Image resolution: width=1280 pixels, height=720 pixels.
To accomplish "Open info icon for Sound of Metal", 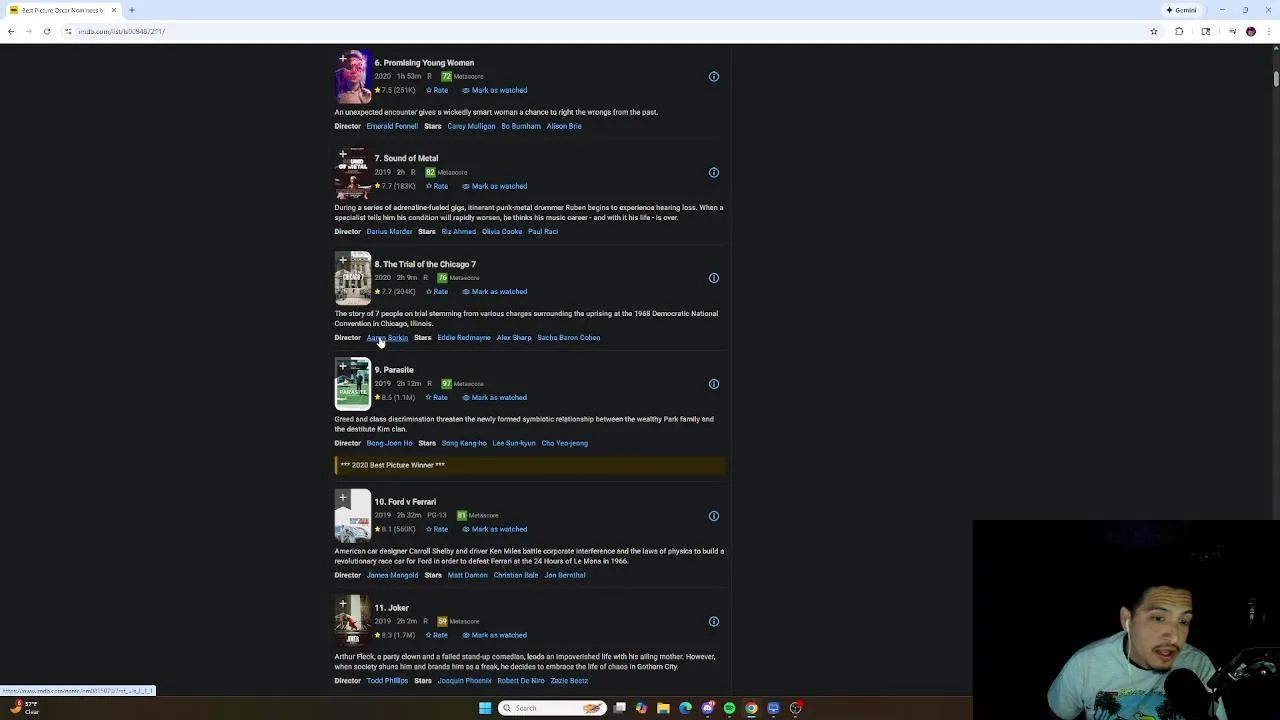I will point(714,173).
